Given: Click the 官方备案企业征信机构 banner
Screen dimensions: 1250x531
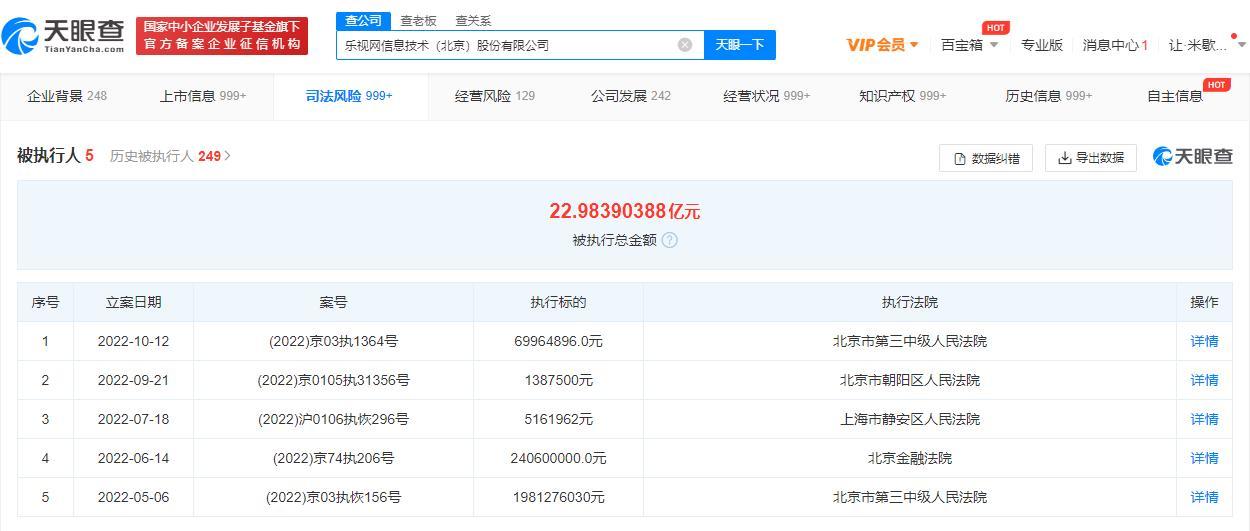Looking at the screenshot, I should [222, 36].
